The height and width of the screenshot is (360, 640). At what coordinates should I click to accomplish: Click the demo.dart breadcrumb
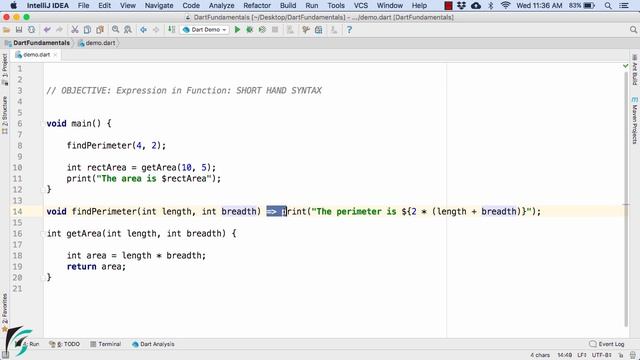pos(97,43)
